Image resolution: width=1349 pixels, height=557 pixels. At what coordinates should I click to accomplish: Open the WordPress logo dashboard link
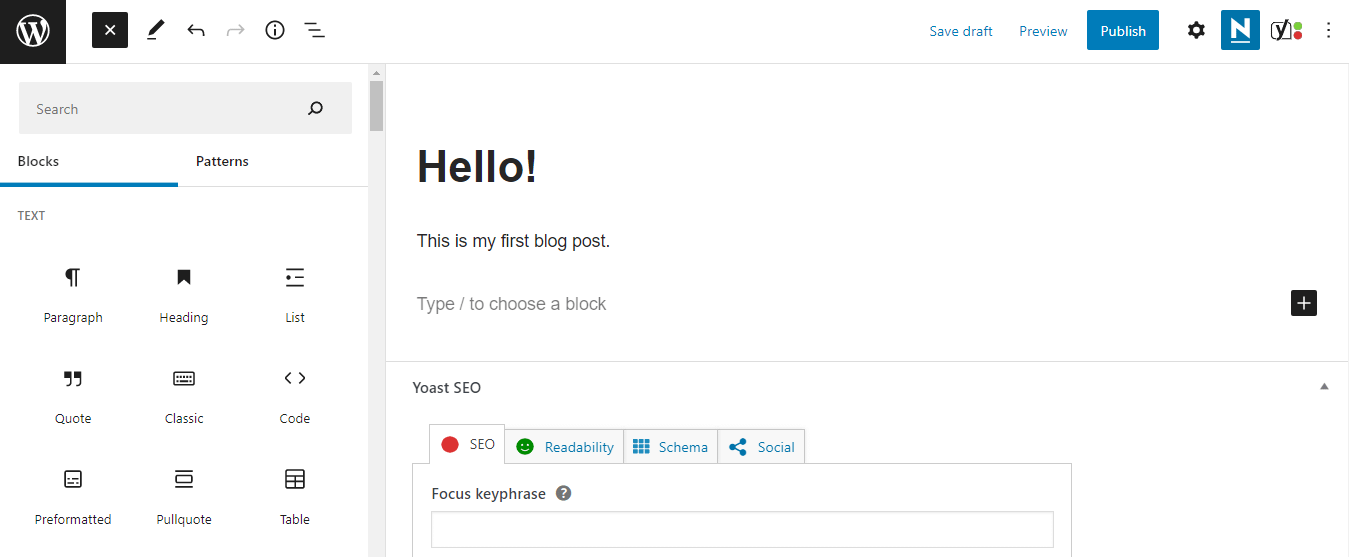33,31
